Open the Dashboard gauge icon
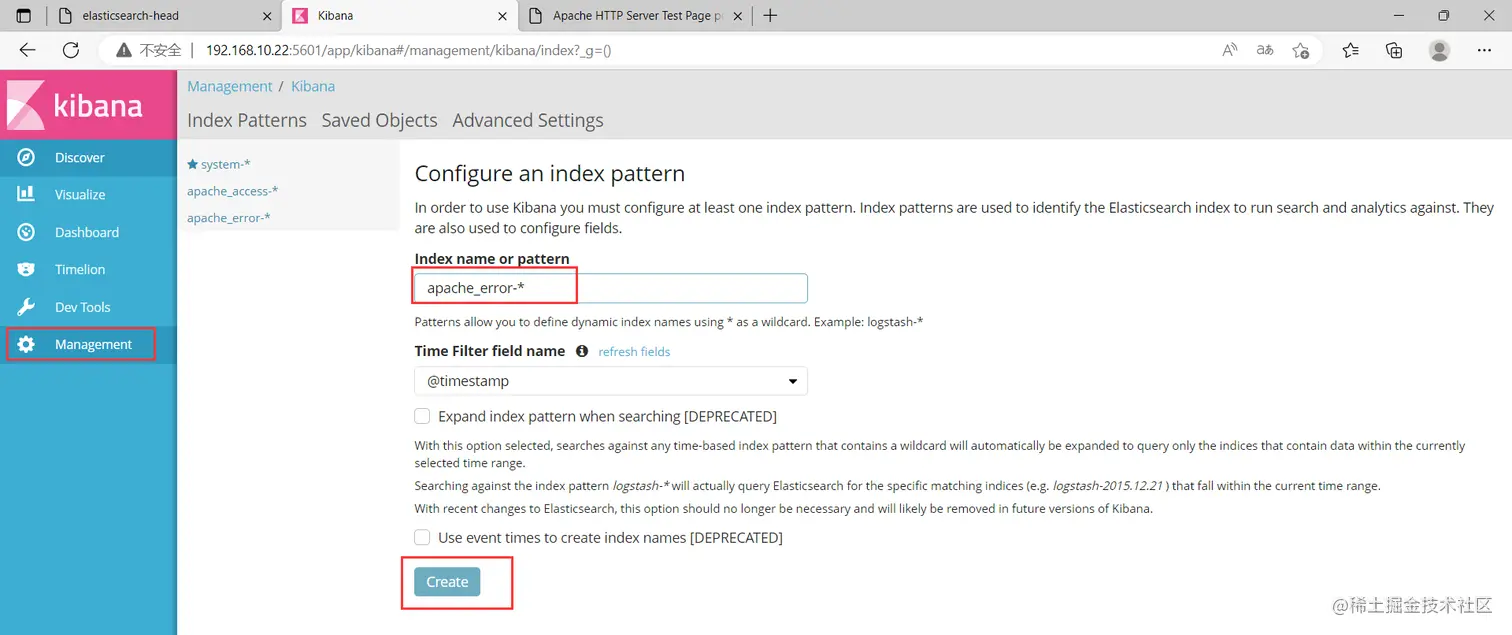 click(26, 232)
